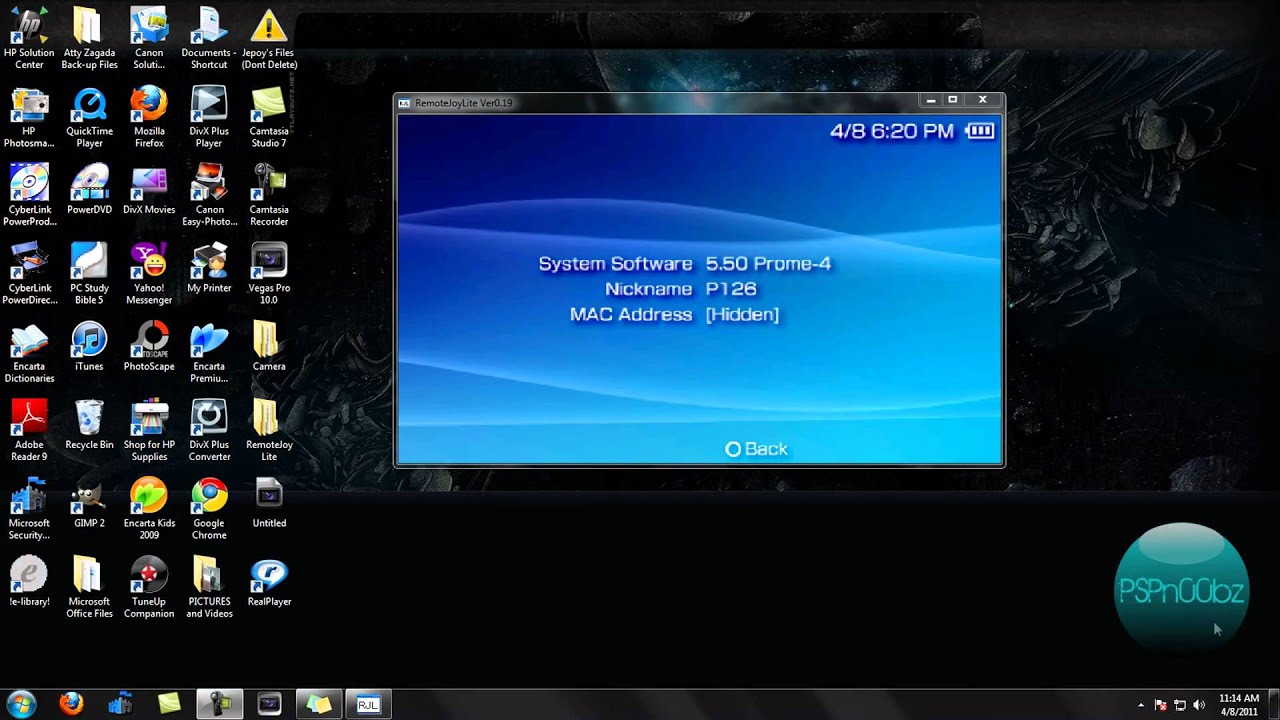Open My Printer desktop icon
The width and height of the screenshot is (1280, 720).
tap(209, 268)
